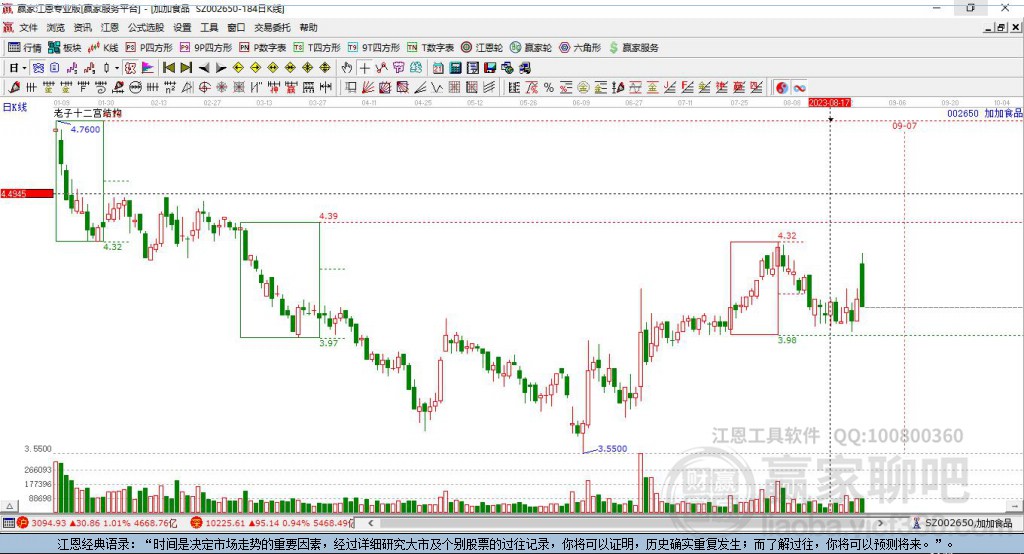Image resolution: width=1024 pixels, height=554 pixels.
Task: Open the 9T四方形 tool
Action: (x=374, y=48)
